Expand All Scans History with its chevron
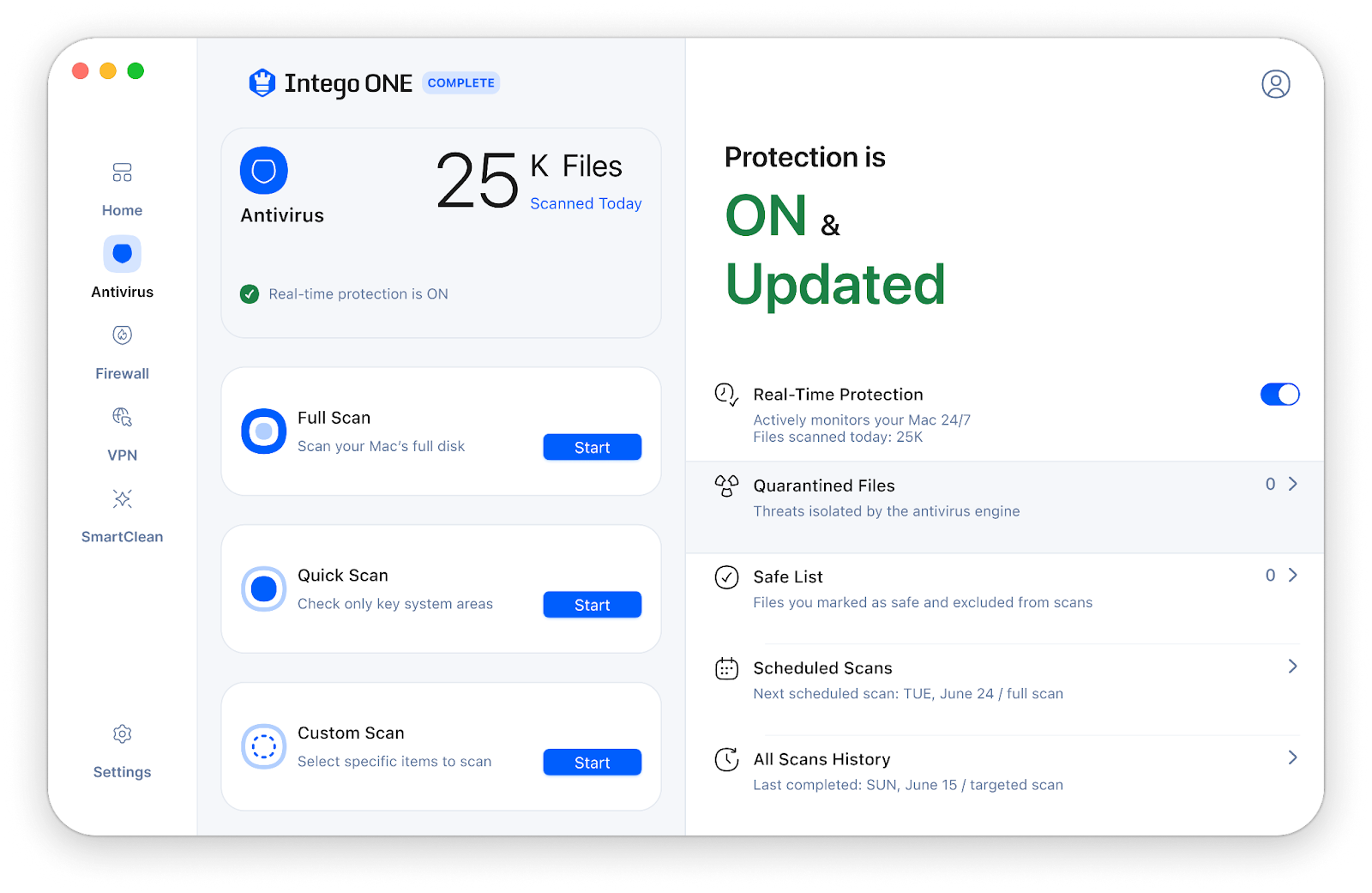 click(1292, 757)
